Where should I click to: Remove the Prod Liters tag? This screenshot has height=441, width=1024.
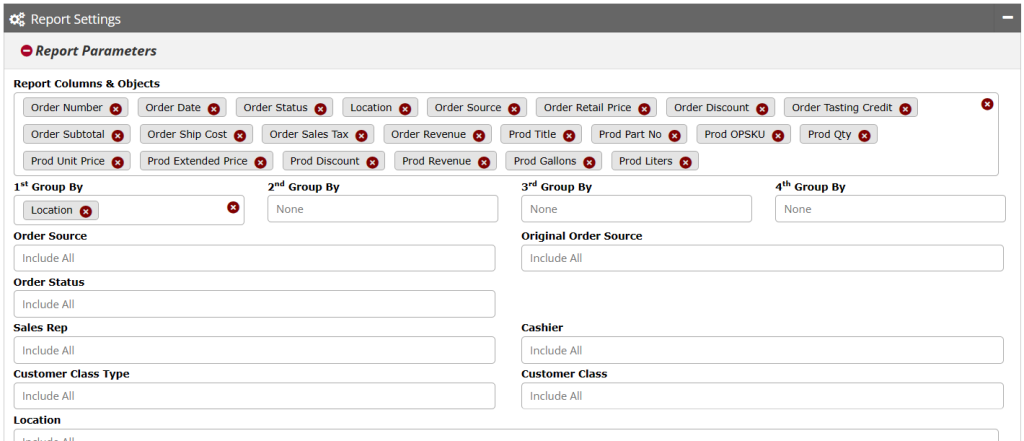pyautogui.click(x=685, y=162)
